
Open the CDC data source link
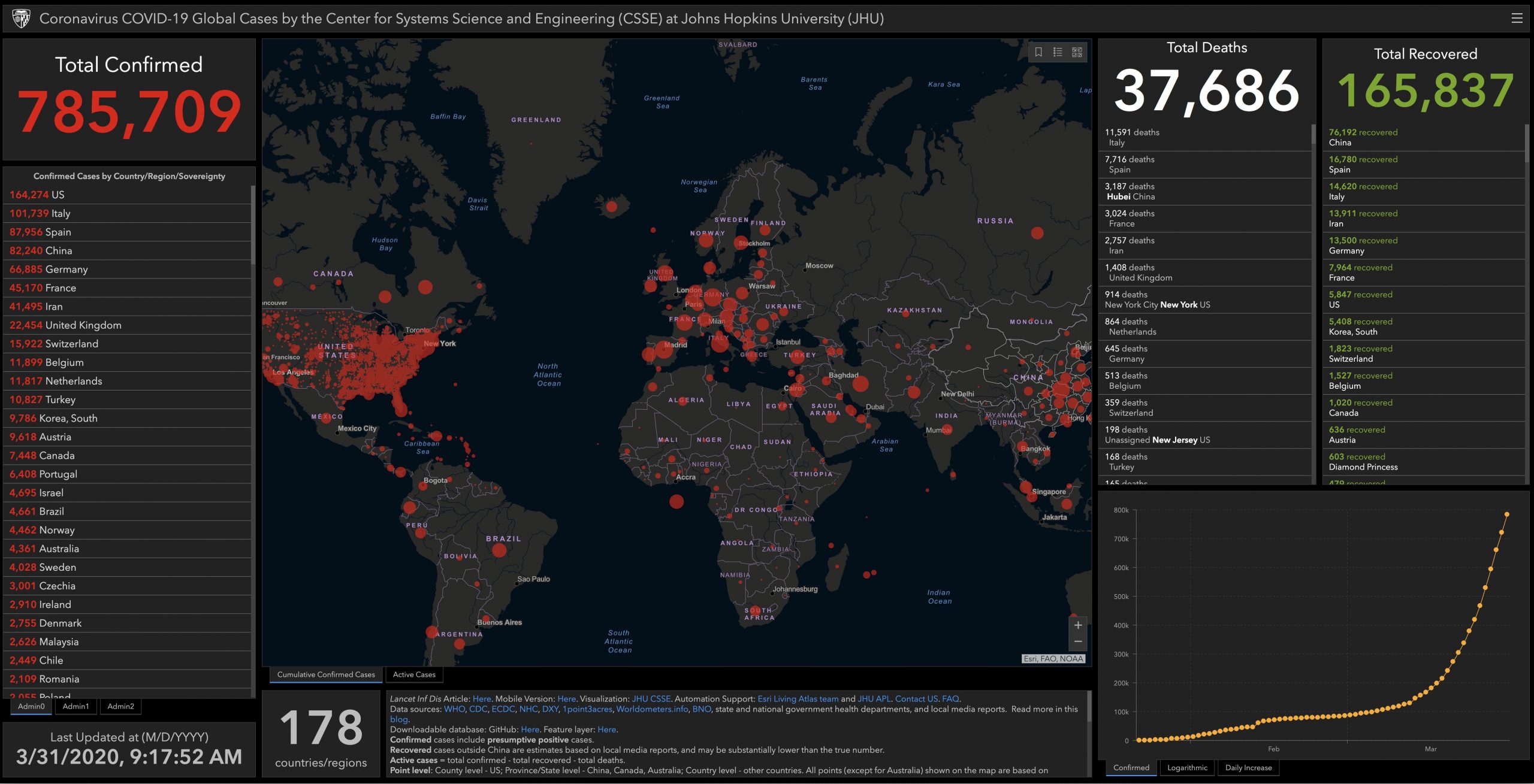478,709
